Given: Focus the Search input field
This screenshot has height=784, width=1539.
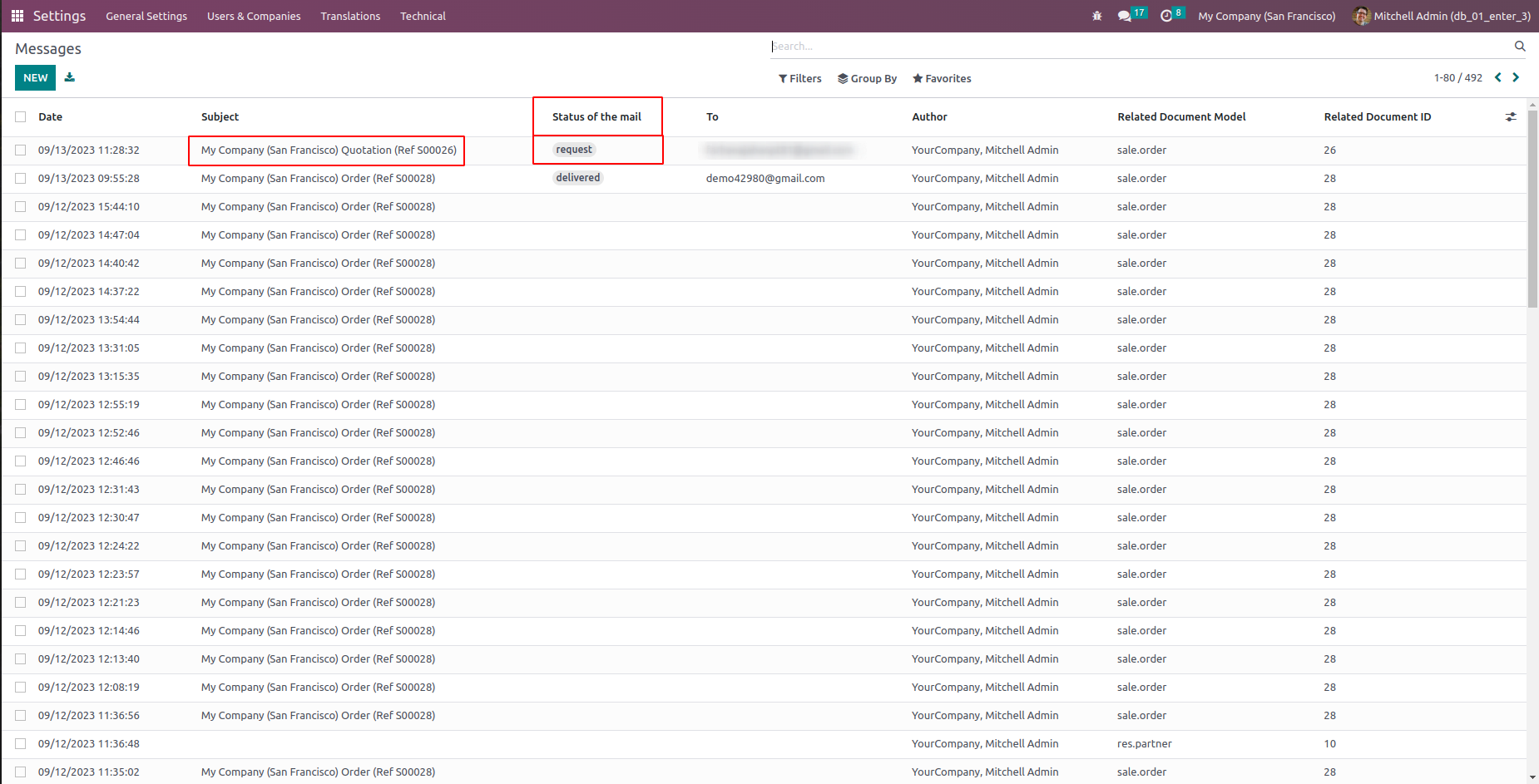Looking at the screenshot, I should click(1141, 47).
